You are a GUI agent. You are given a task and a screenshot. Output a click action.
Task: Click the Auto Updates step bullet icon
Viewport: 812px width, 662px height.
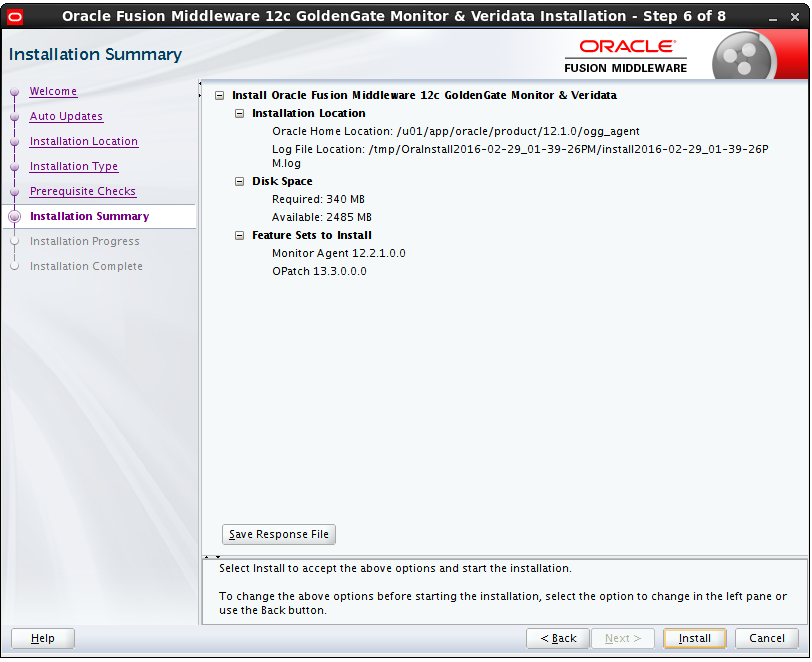14,117
